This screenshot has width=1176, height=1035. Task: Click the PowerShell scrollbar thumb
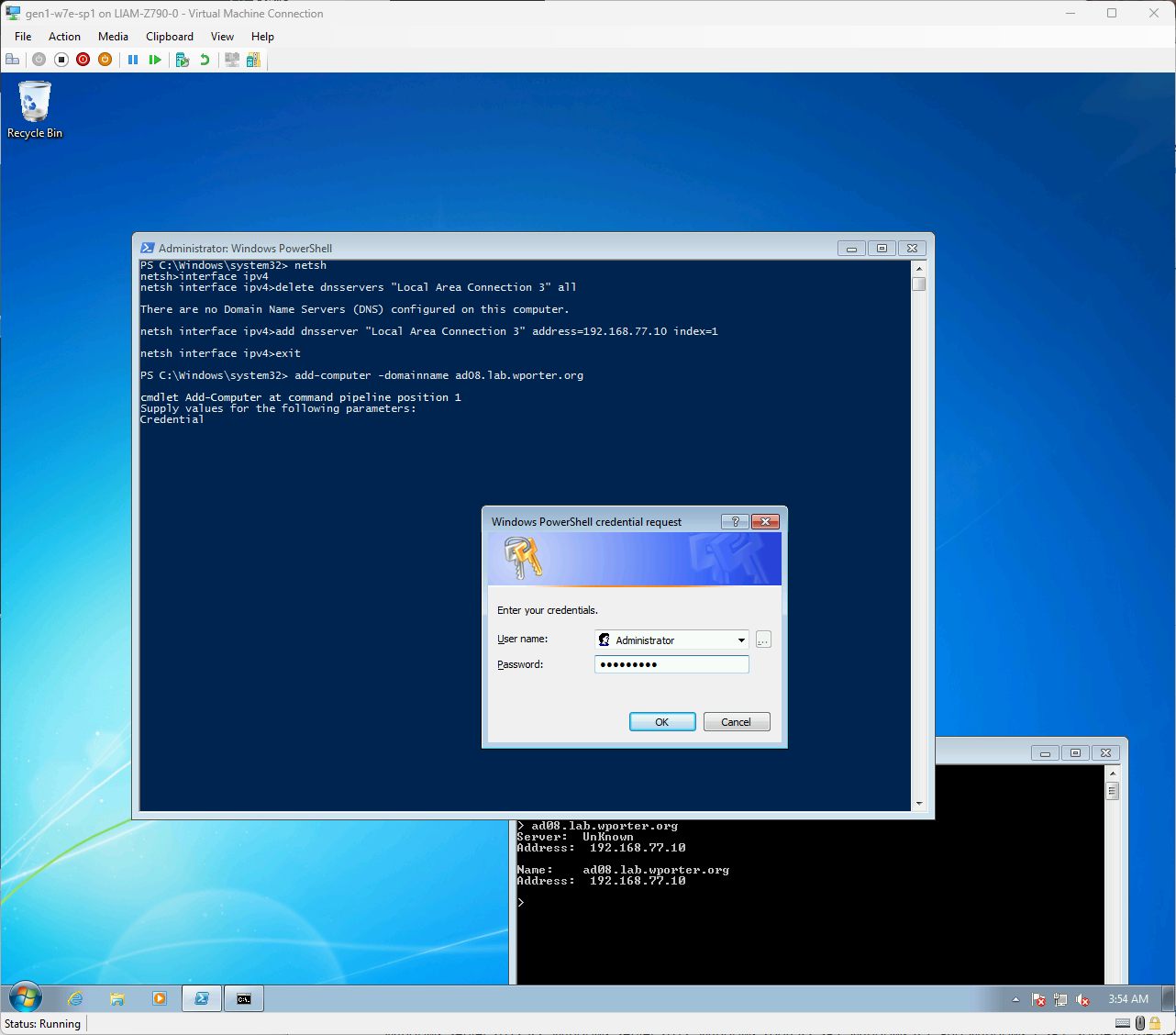[x=919, y=284]
